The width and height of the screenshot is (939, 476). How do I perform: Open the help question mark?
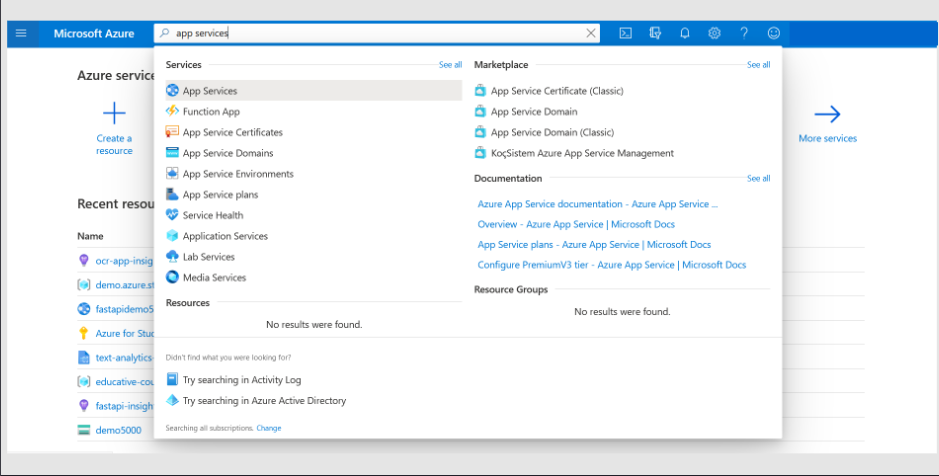744,34
